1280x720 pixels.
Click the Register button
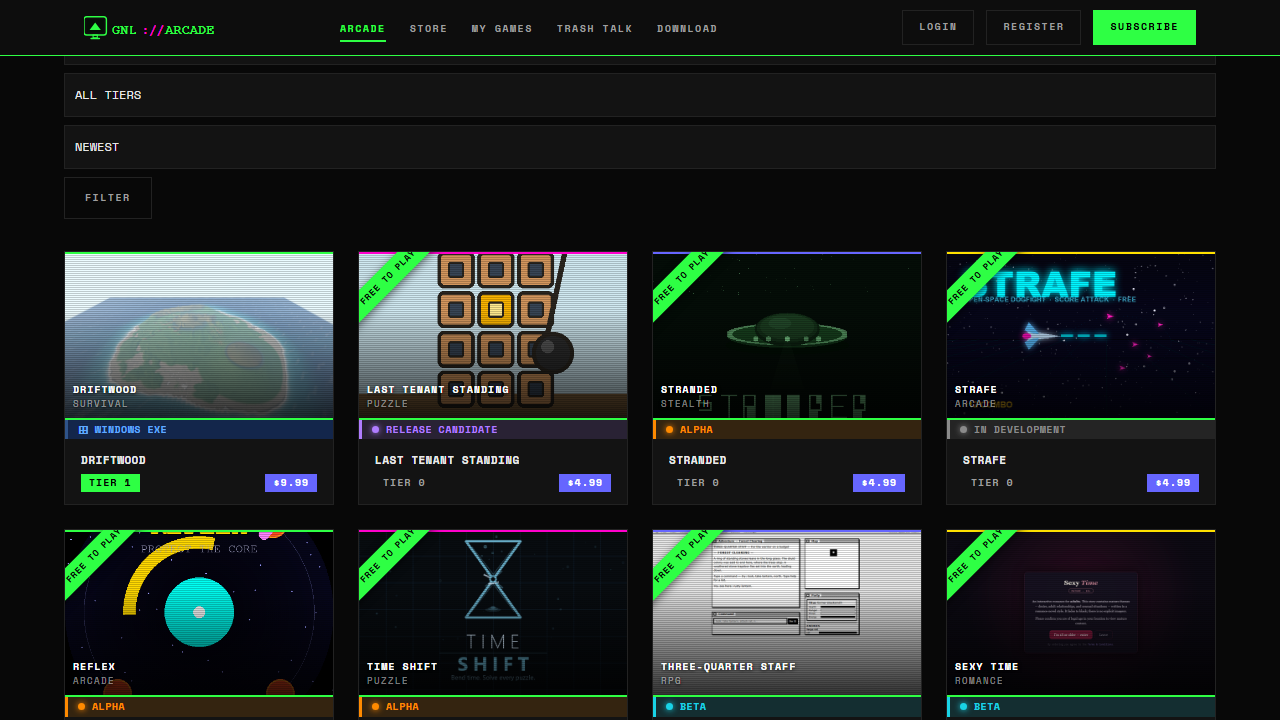tap(1033, 27)
